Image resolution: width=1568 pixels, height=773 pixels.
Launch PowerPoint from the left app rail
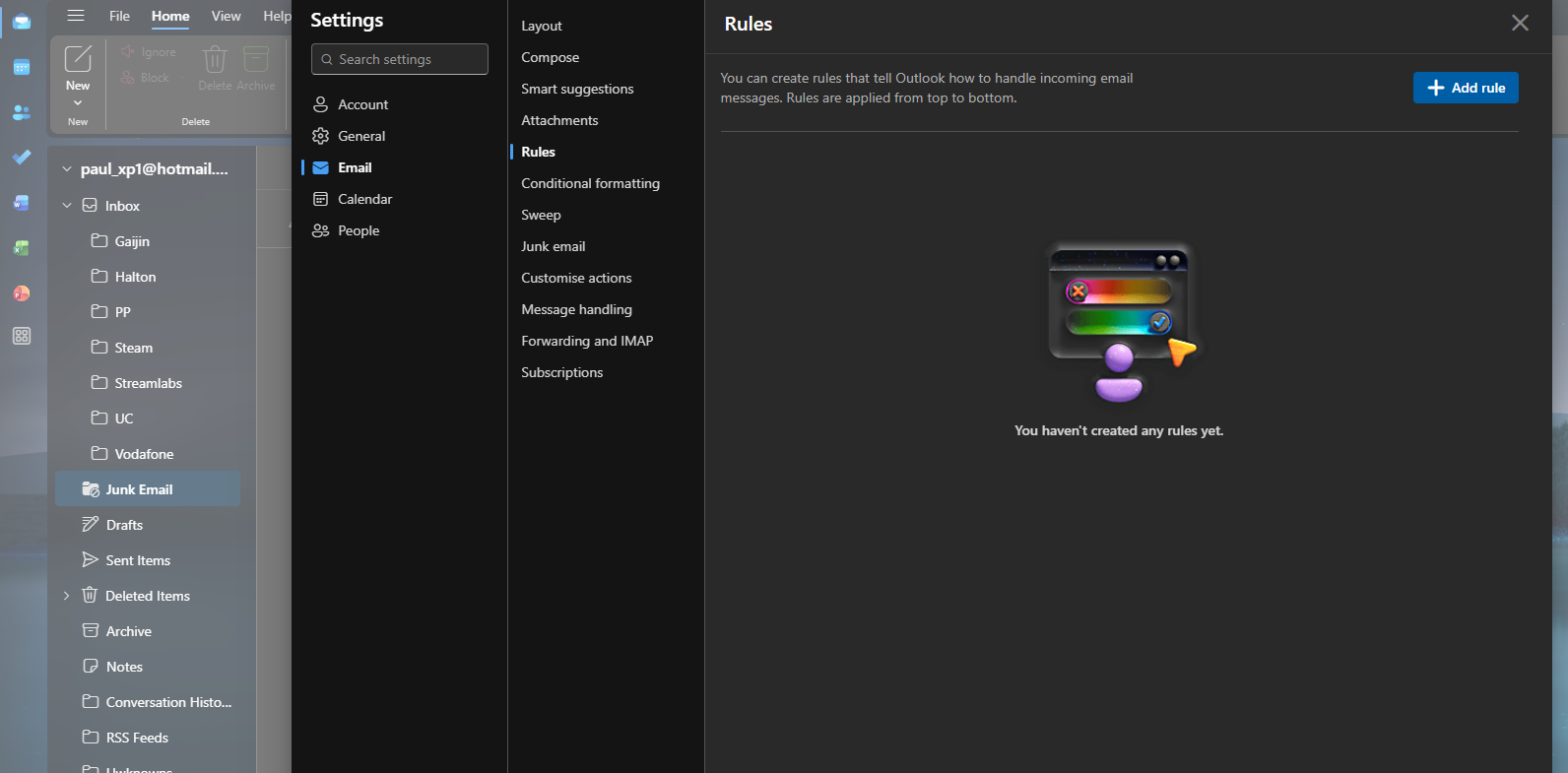(x=22, y=293)
